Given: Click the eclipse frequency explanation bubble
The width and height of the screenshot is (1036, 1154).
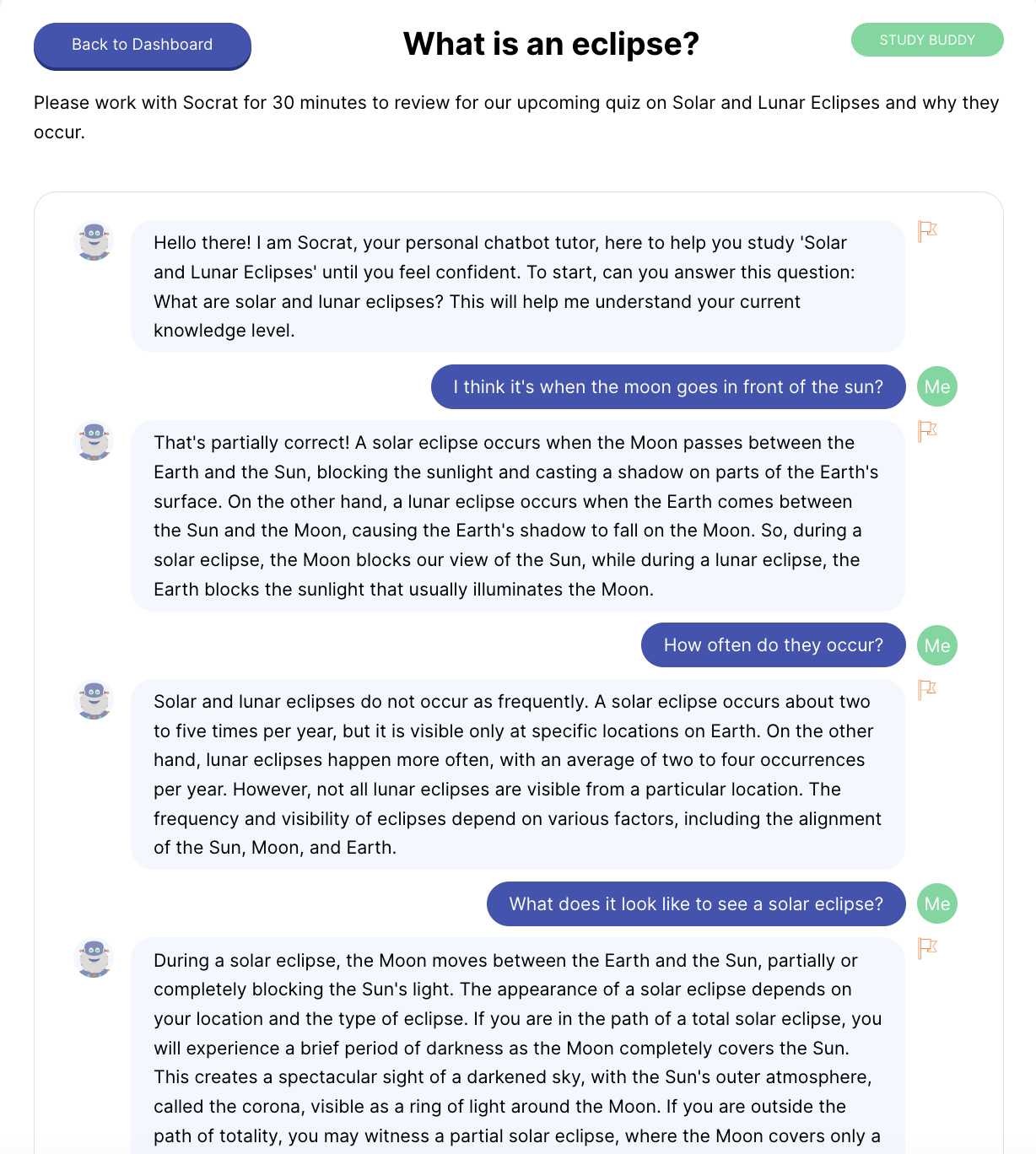Looking at the screenshot, I should click(517, 774).
